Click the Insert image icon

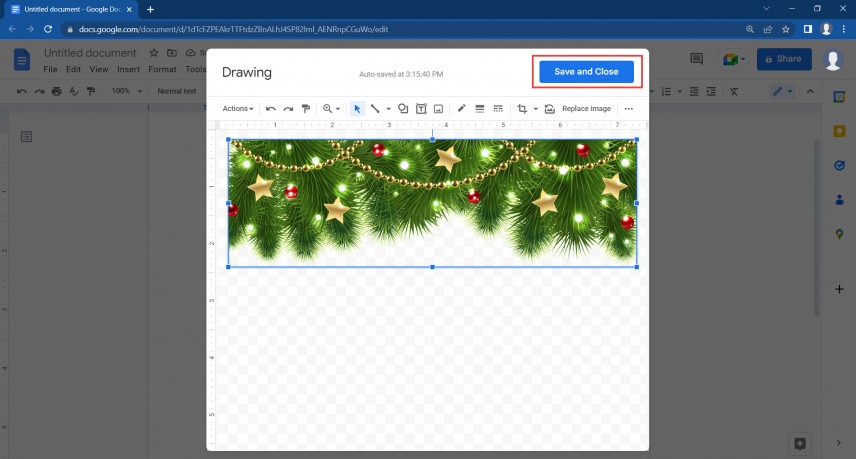pos(438,108)
